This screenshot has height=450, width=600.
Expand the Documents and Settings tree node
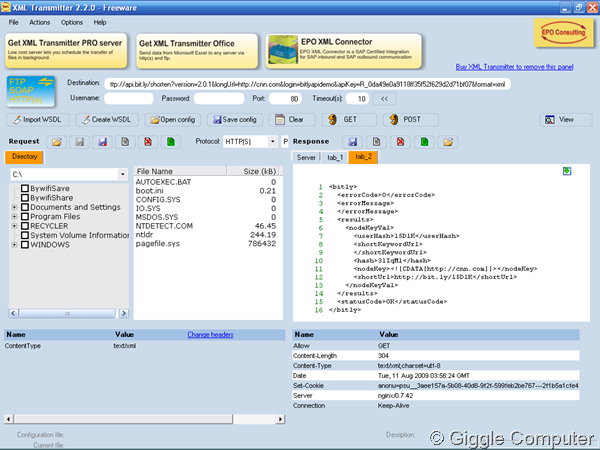click(x=14, y=207)
